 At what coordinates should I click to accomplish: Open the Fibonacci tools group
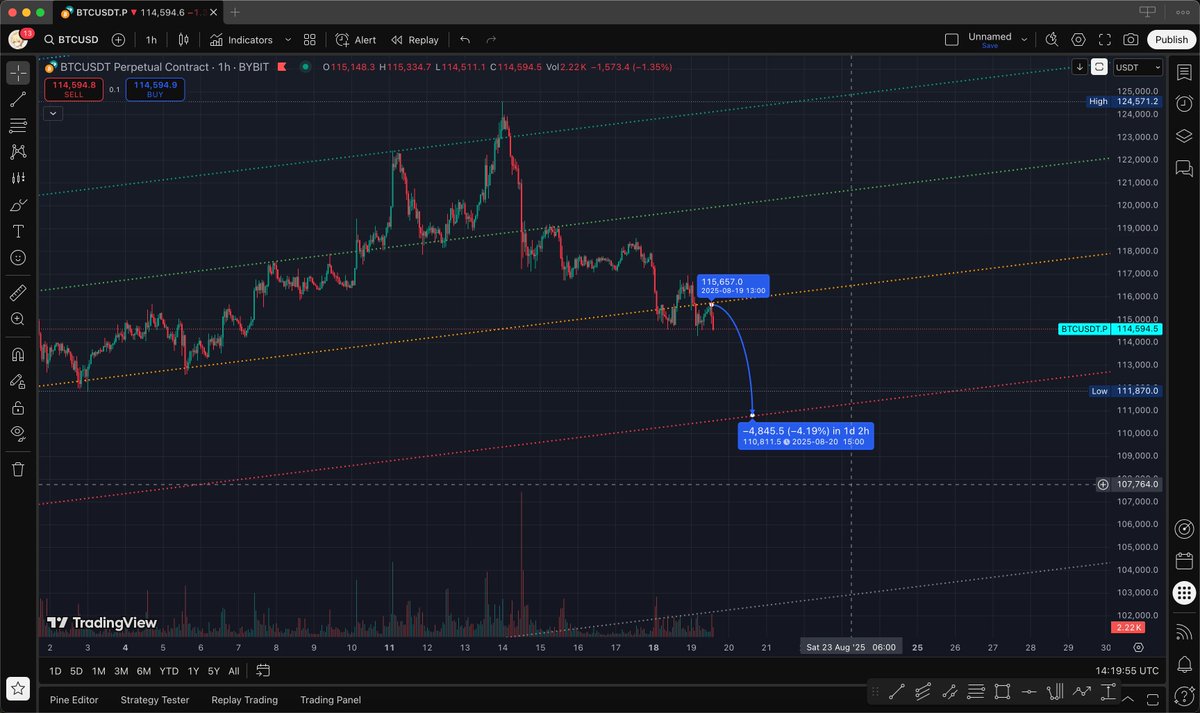click(18, 125)
